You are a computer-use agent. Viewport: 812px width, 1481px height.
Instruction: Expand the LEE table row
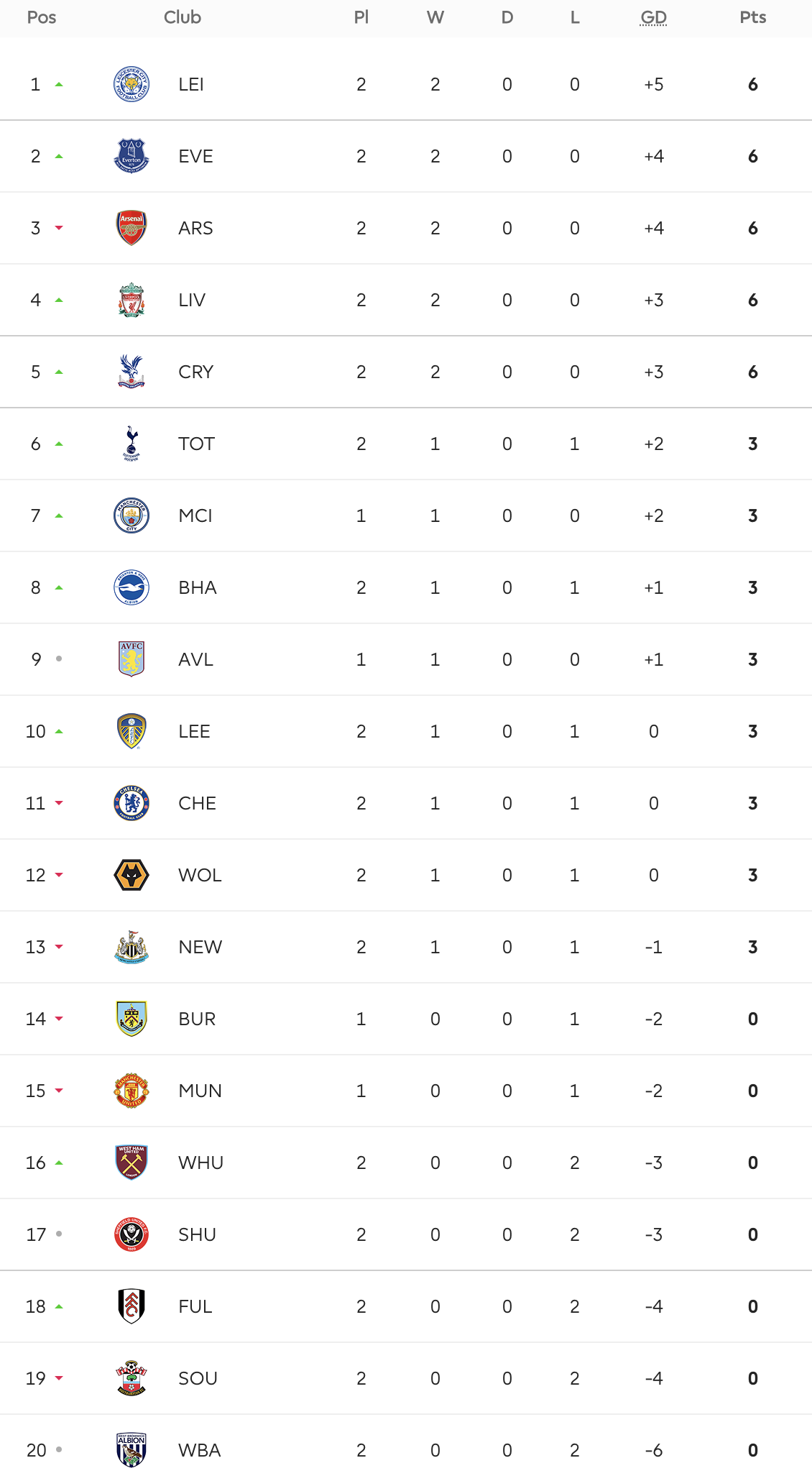[406, 731]
